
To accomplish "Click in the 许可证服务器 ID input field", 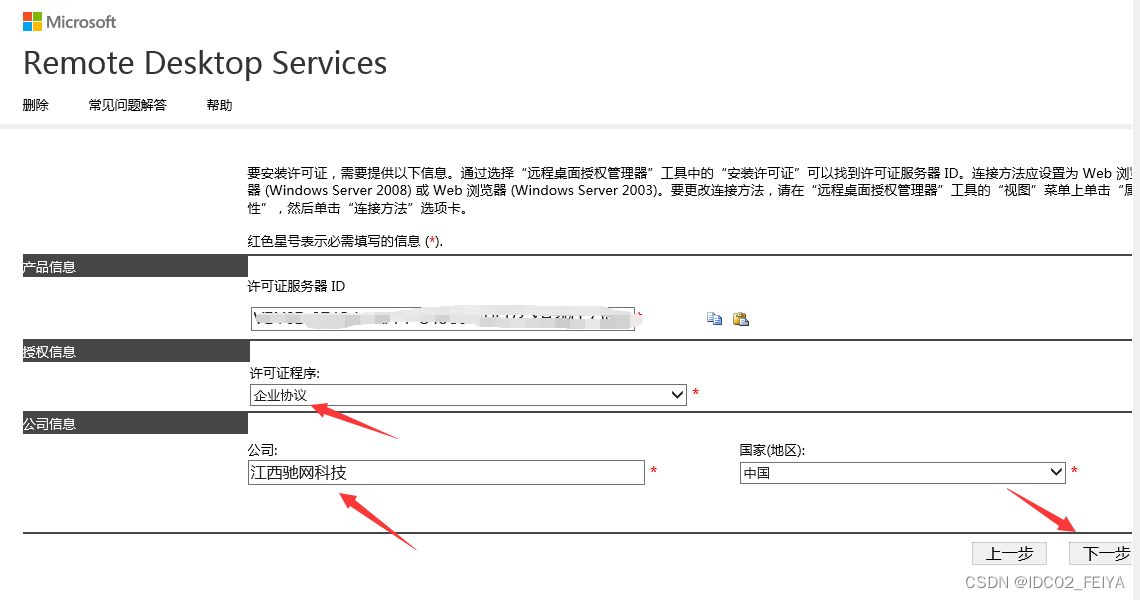I will pos(443,319).
